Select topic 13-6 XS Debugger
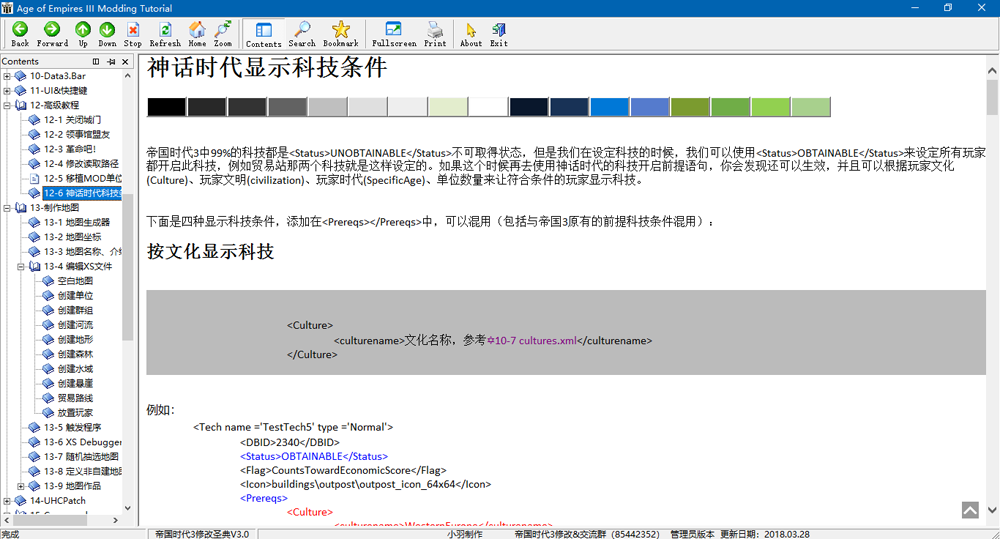Viewport: 1000px width, 539px height. pyautogui.click(x=82, y=442)
